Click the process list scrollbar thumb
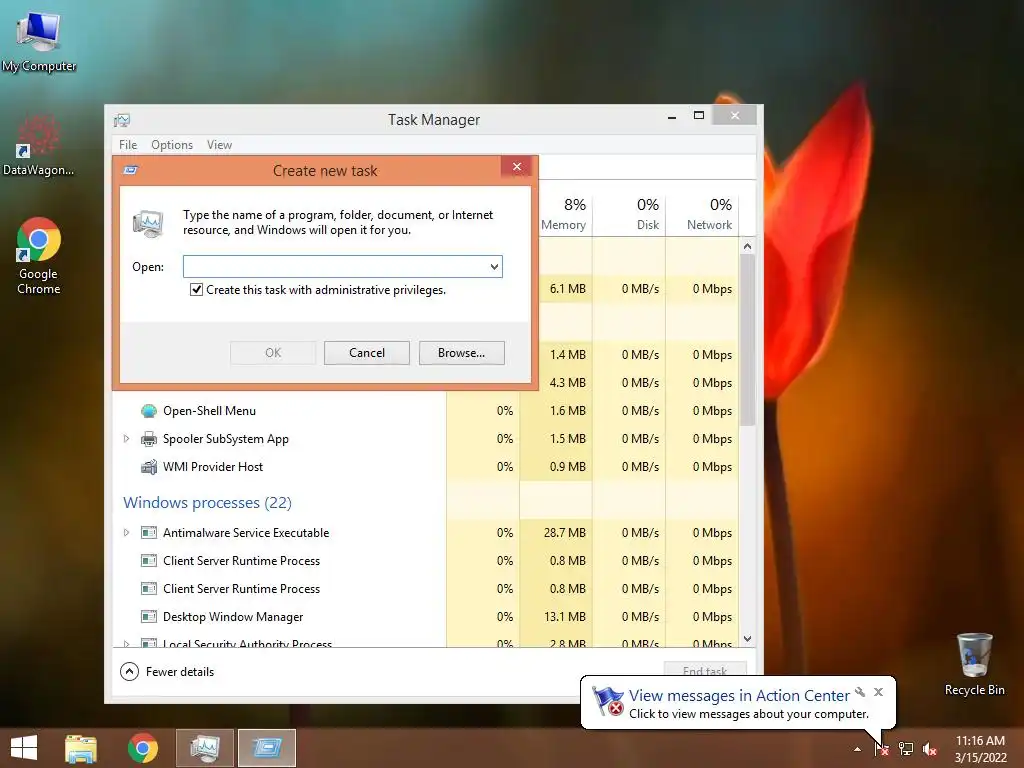This screenshot has width=1024, height=768. (x=748, y=340)
